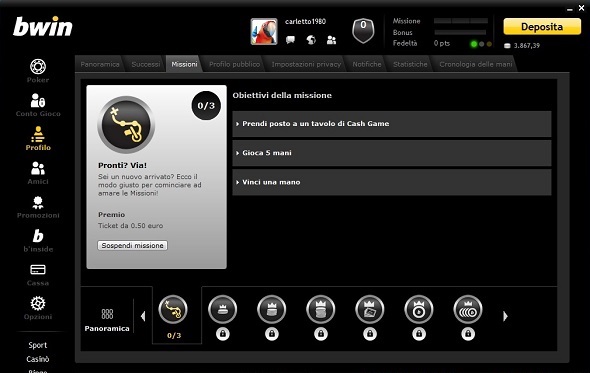Select locked mission with crowned single chip

tap(419, 310)
